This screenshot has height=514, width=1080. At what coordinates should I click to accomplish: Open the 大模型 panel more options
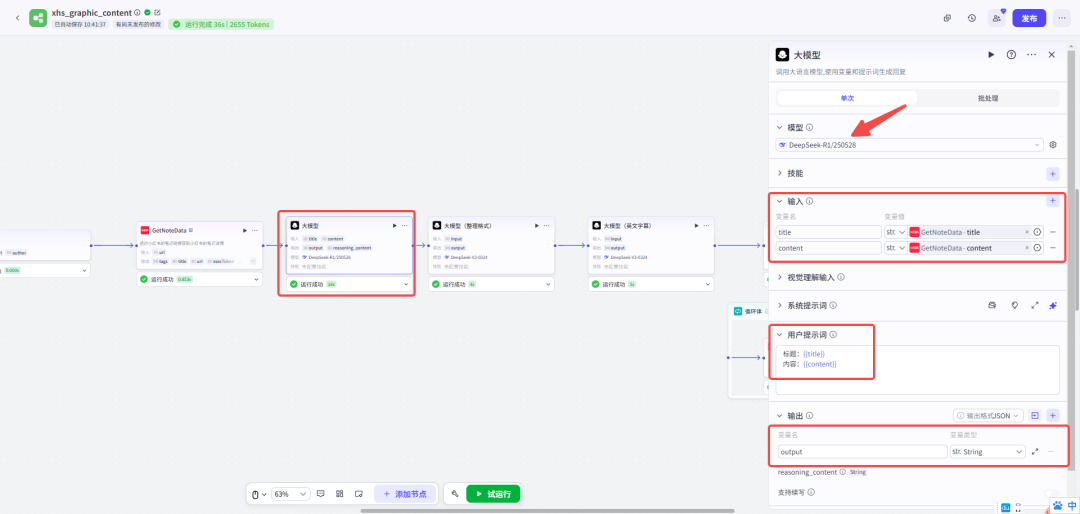point(1031,54)
